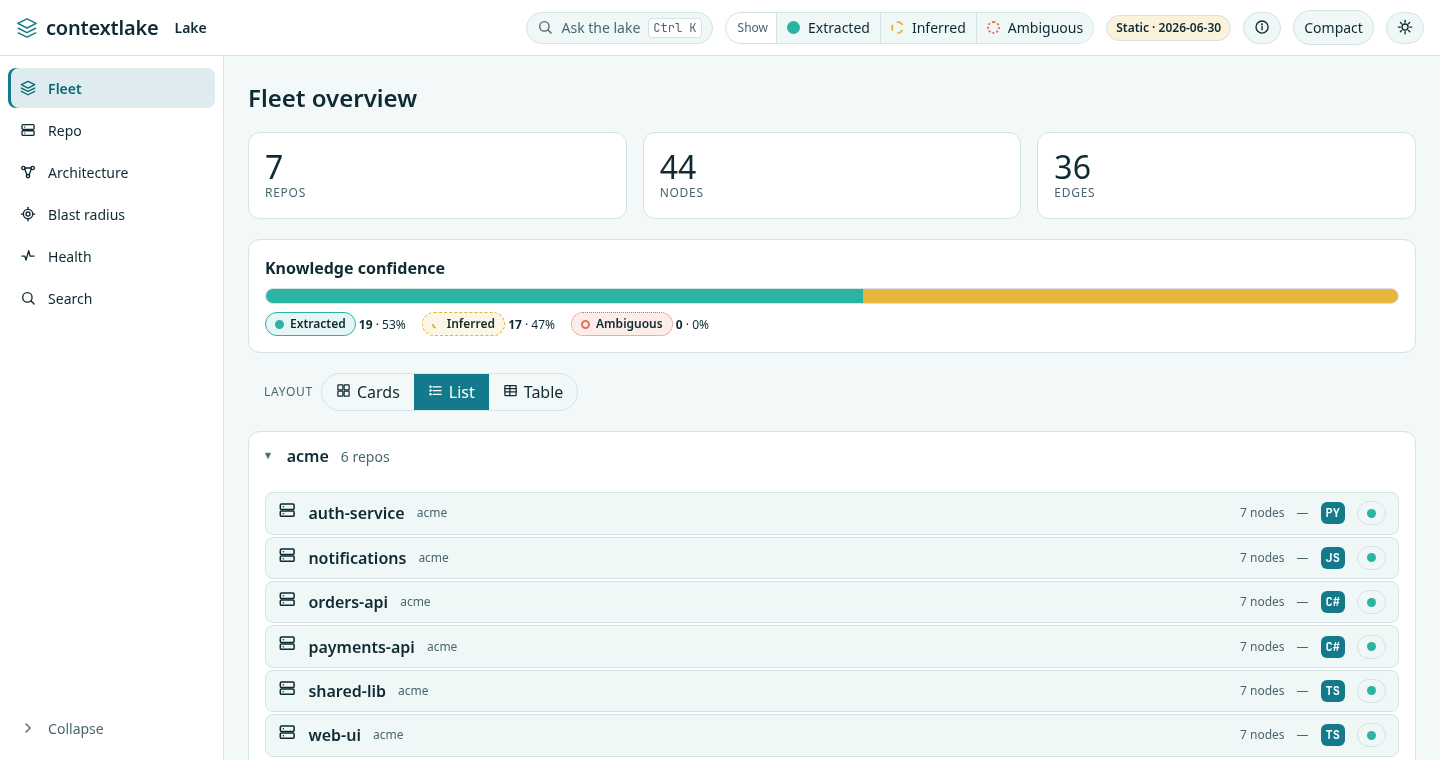Open the Search sidebar item
Screen dimensions: 1440x760
tap(112, 298)
